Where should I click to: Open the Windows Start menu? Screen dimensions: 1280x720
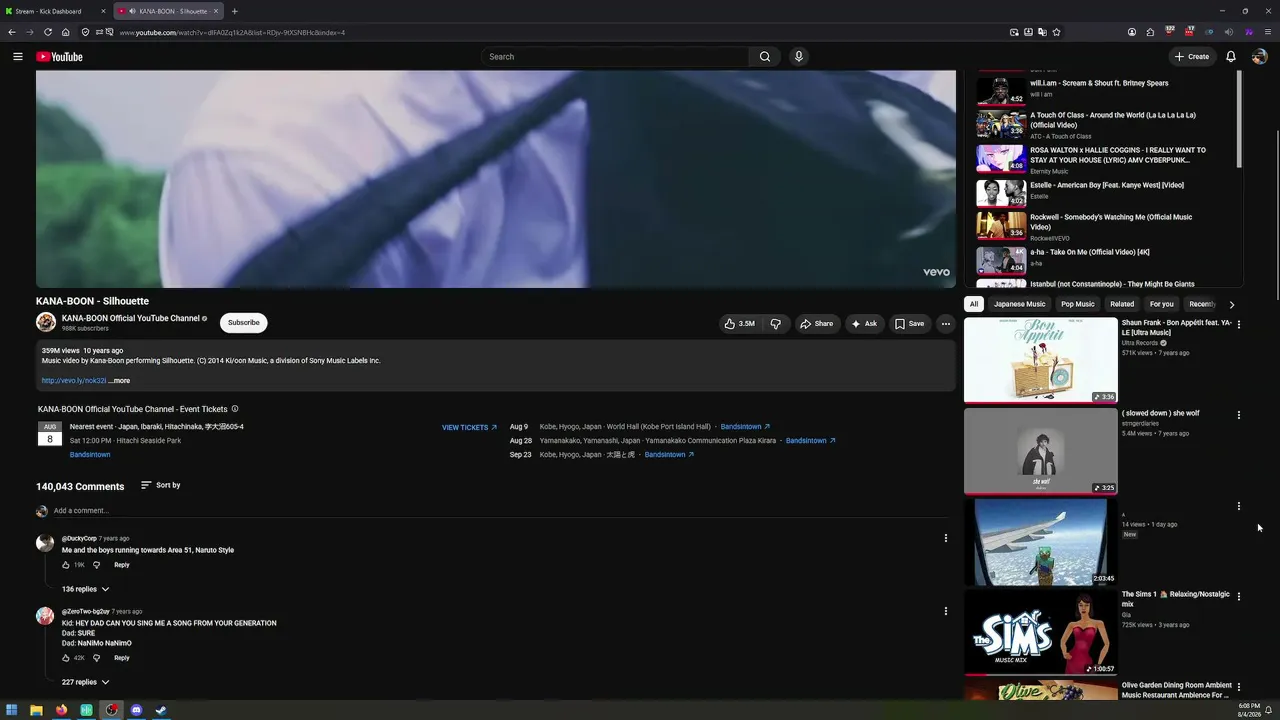coord(12,710)
